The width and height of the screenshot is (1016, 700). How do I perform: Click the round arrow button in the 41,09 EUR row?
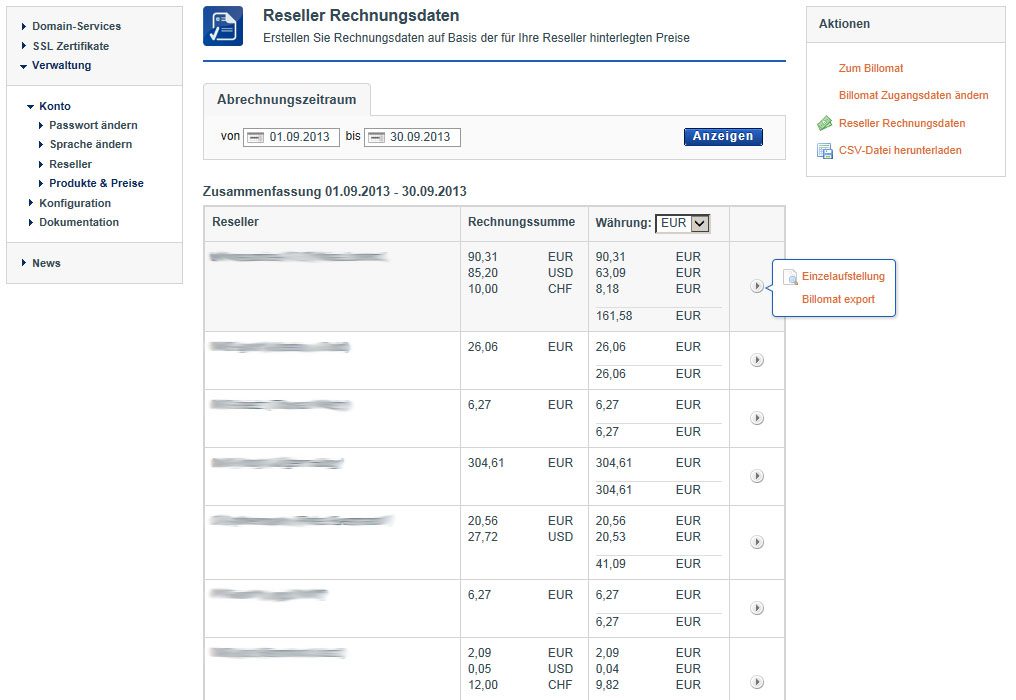coord(757,542)
